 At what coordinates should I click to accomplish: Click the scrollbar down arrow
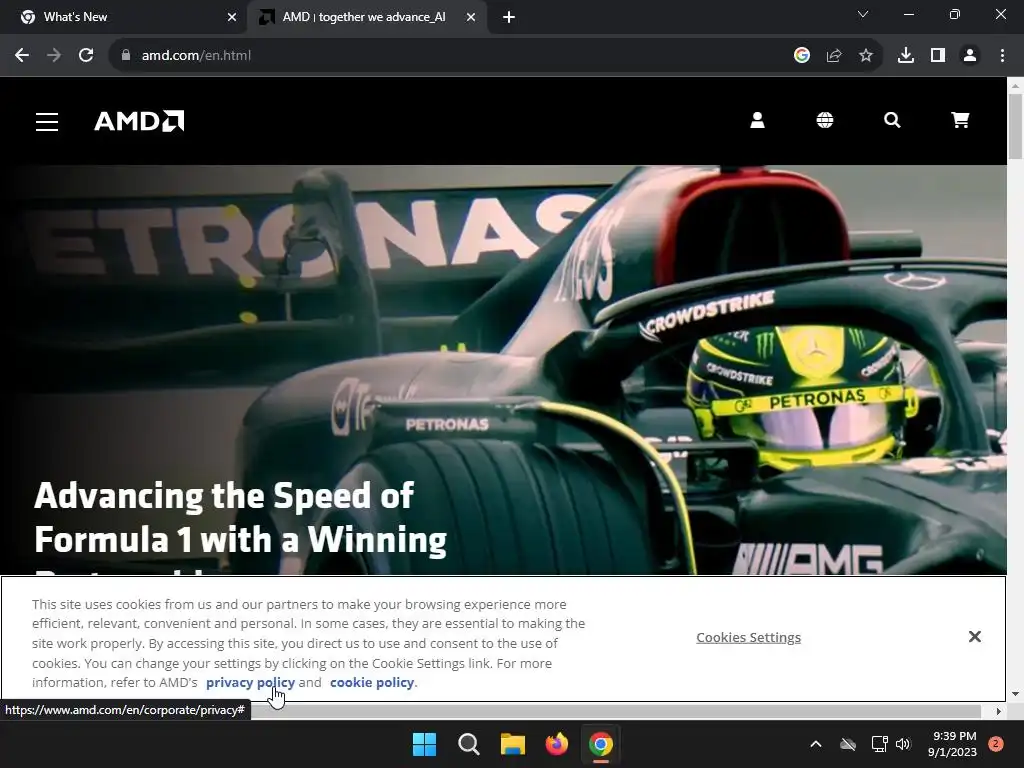(1016, 694)
